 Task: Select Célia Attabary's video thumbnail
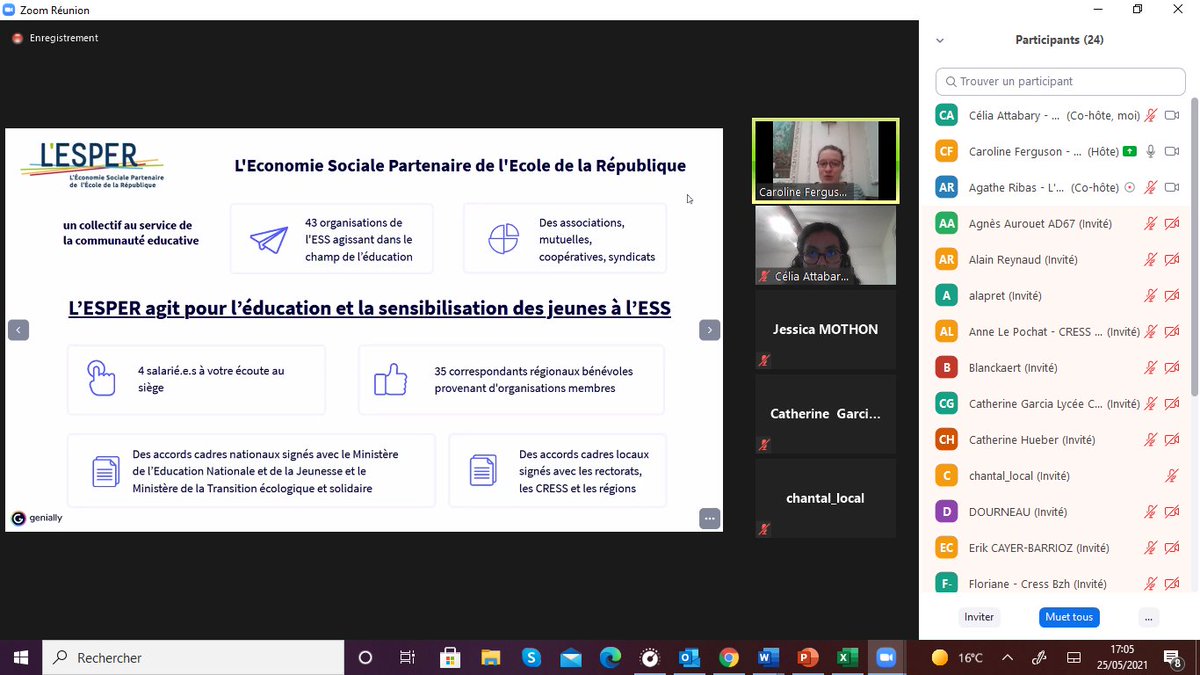point(826,245)
